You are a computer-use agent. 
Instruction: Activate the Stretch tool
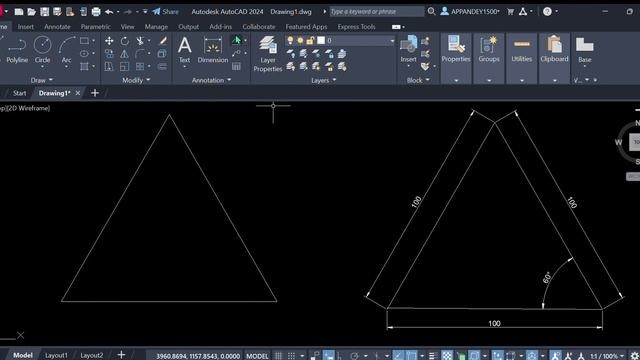(109, 67)
